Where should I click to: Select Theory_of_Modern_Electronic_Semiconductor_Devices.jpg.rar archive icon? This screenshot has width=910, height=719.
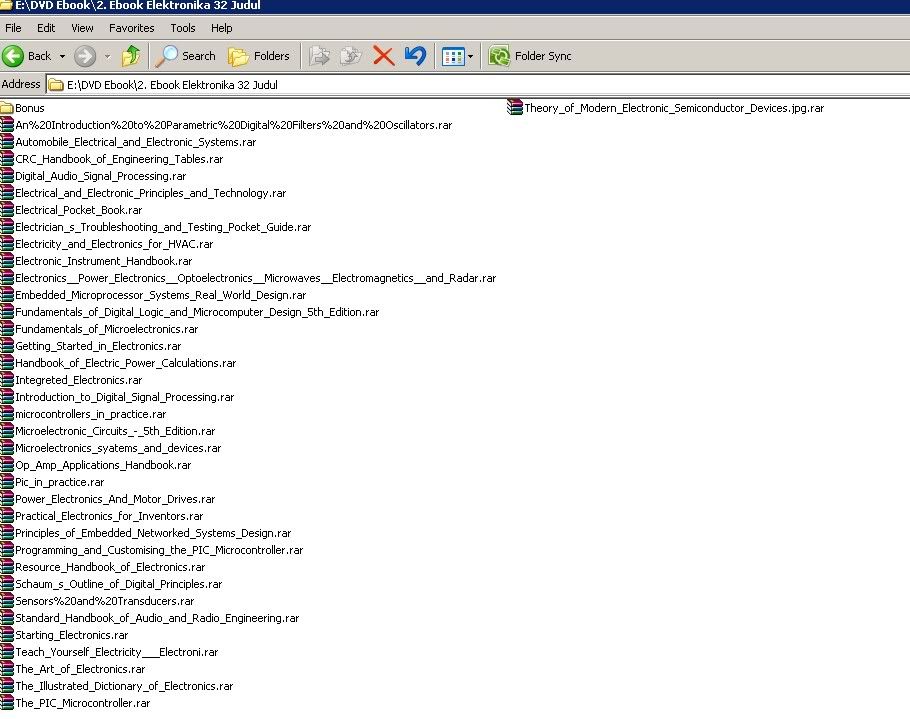click(x=515, y=107)
